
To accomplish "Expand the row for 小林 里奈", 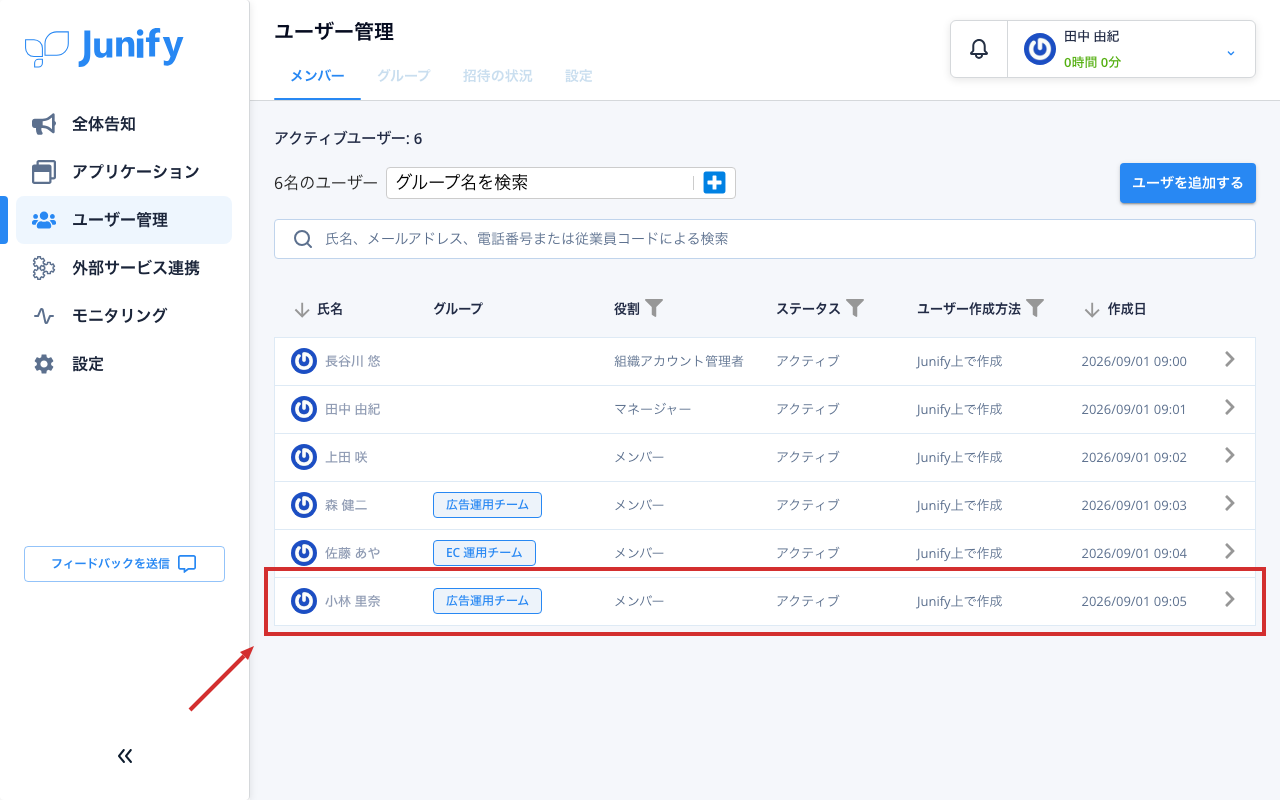I will [1230, 600].
